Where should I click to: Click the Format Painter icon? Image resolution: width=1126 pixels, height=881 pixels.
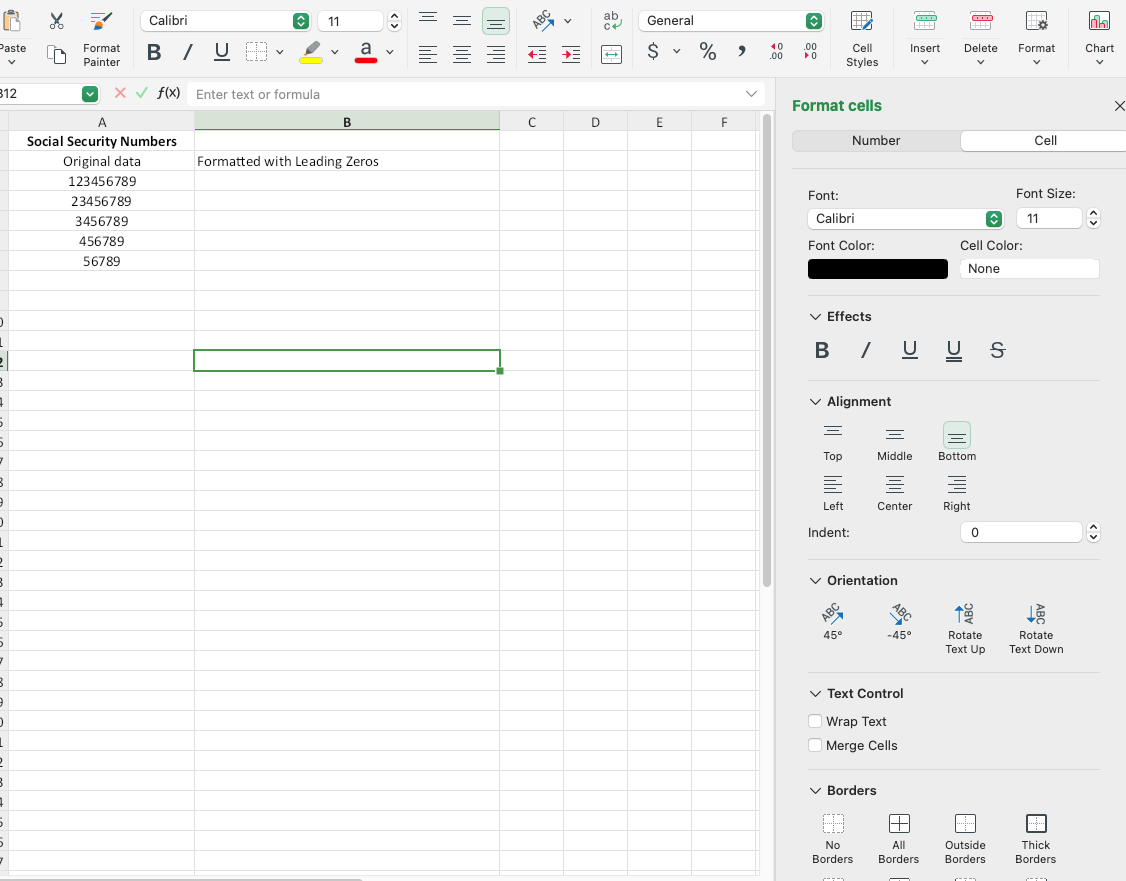pyautogui.click(x=101, y=22)
